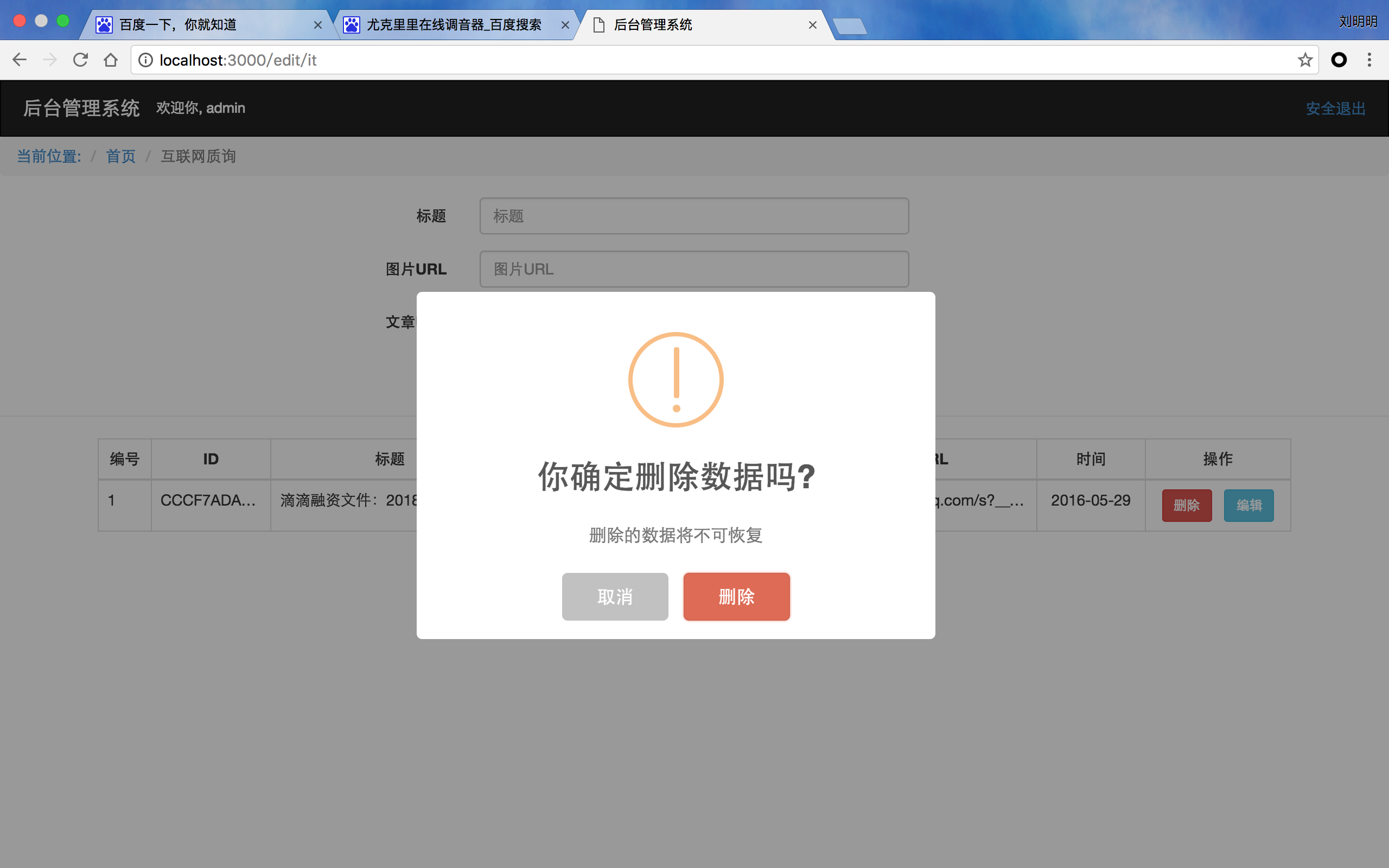This screenshot has width=1389, height=868.
Task: Switch to 百度一下，你就知道 tab
Action: pos(178,25)
